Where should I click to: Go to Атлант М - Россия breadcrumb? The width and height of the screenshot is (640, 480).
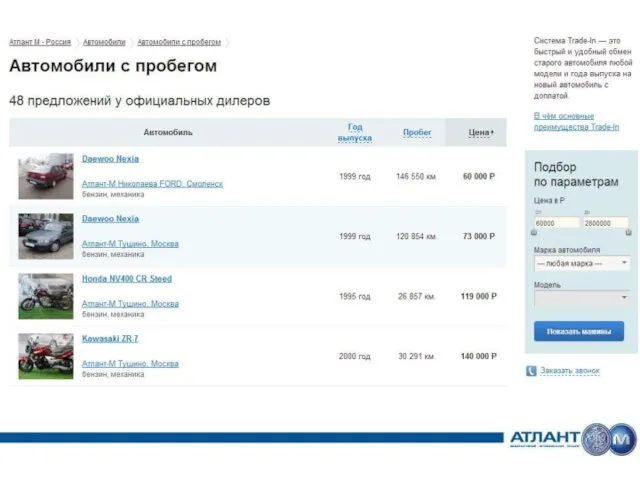click(x=40, y=42)
